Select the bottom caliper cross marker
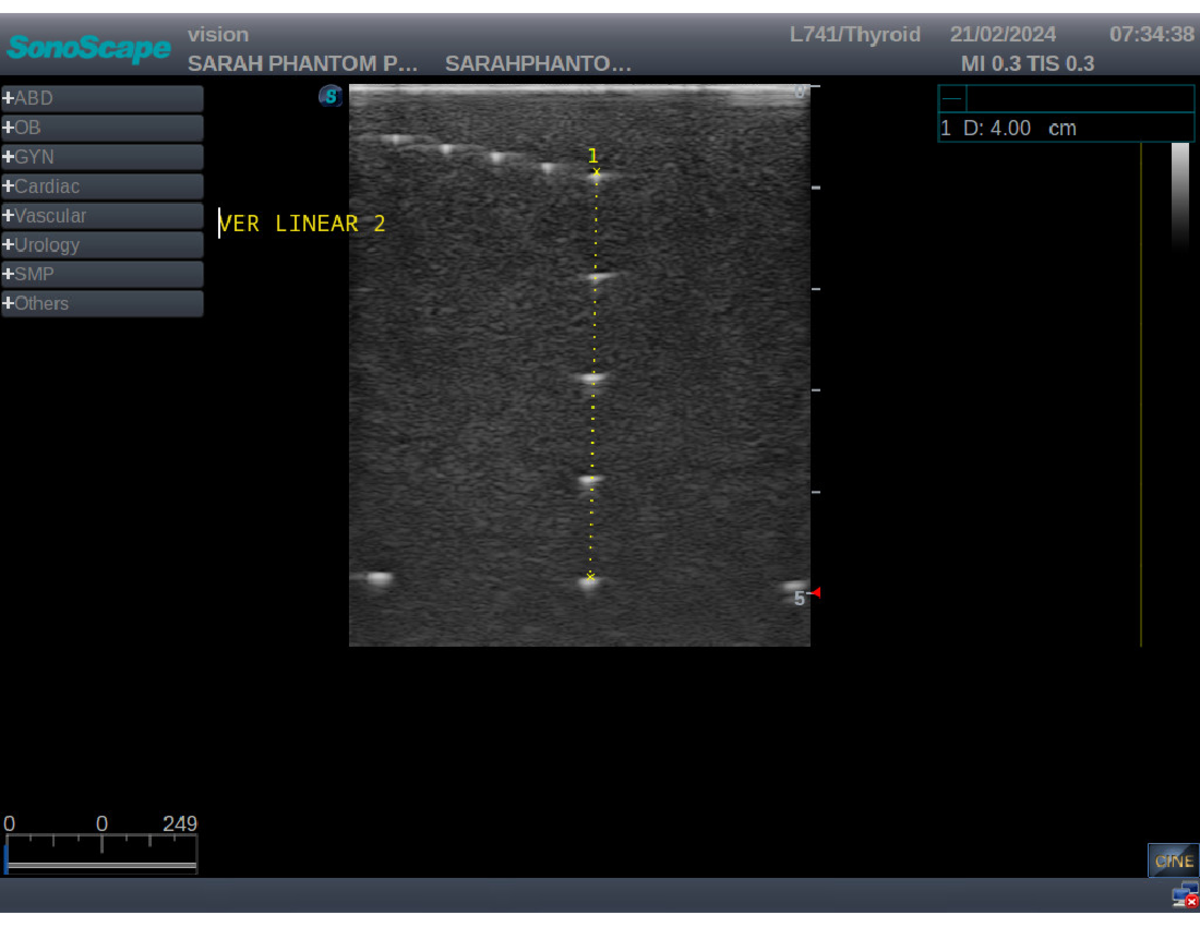This screenshot has height=927, width=1200. [591, 576]
